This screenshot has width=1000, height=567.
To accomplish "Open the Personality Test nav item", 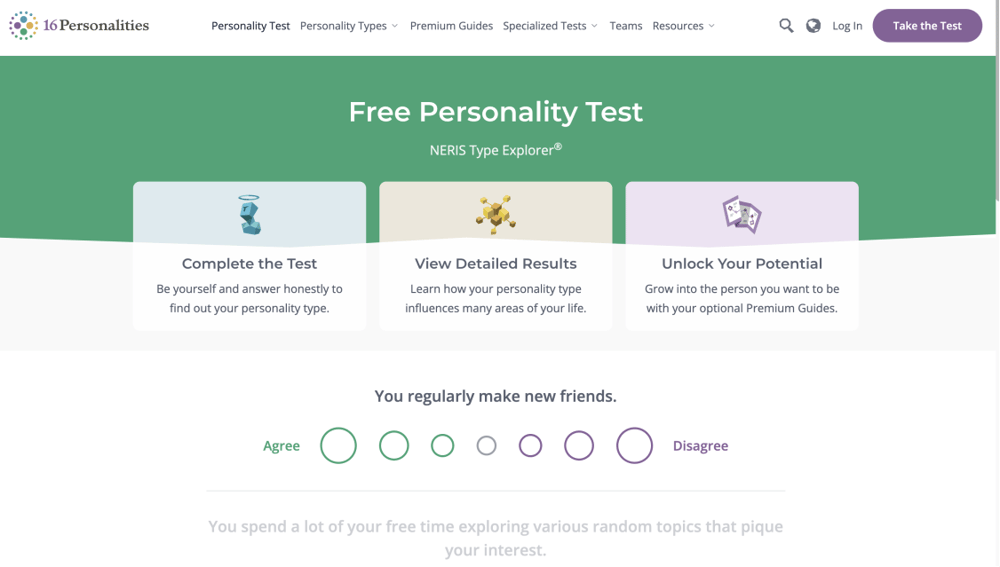I will tap(251, 26).
